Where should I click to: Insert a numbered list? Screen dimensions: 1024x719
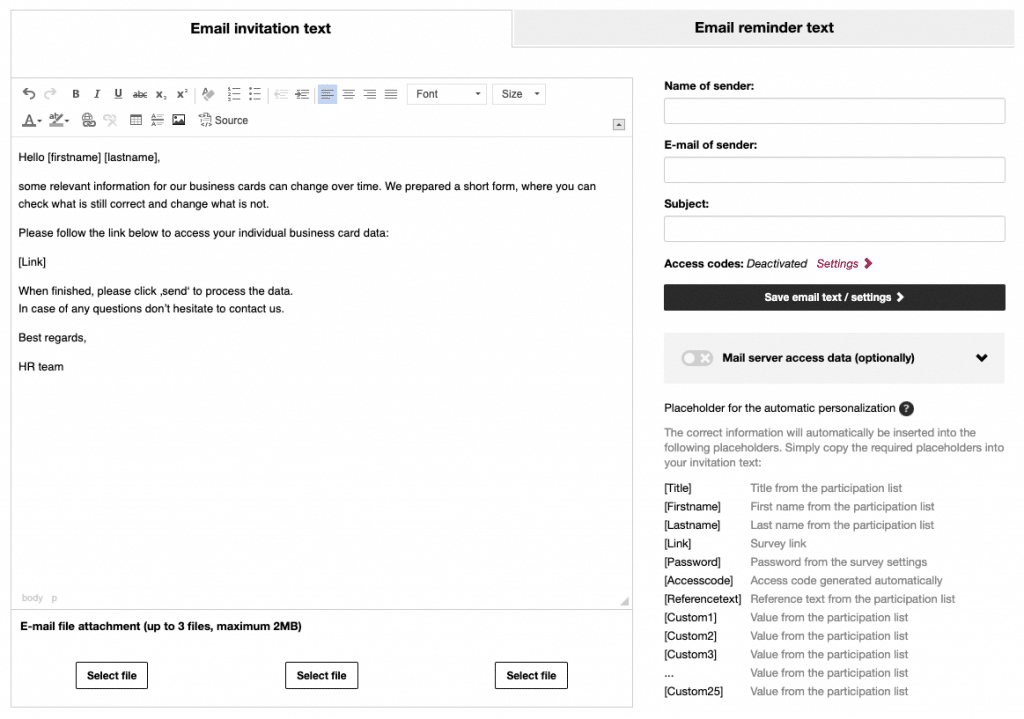point(234,94)
